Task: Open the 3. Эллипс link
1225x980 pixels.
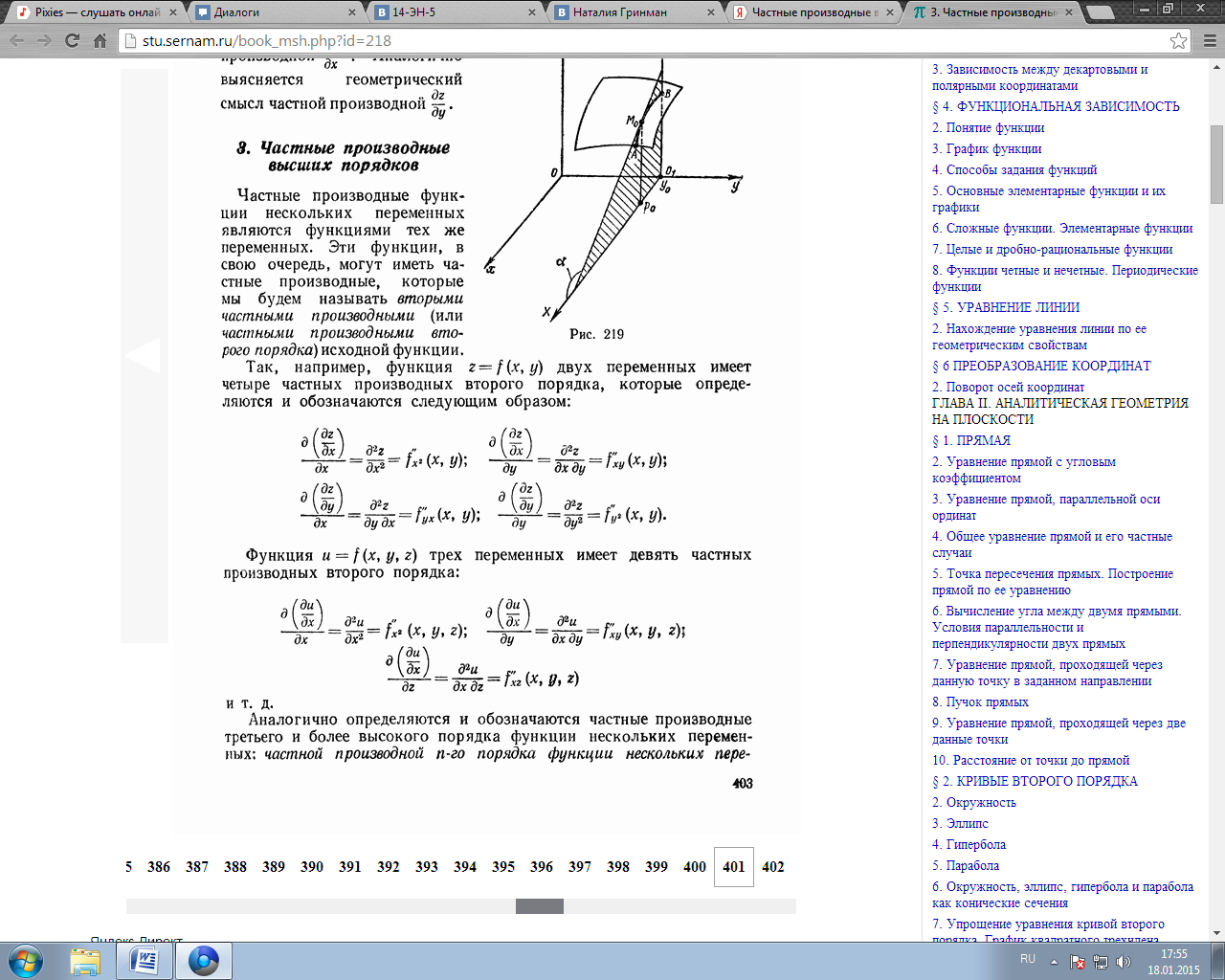Action: [x=961, y=824]
